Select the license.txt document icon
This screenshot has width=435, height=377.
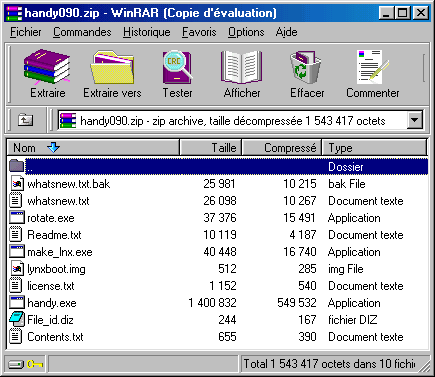click(x=16, y=286)
